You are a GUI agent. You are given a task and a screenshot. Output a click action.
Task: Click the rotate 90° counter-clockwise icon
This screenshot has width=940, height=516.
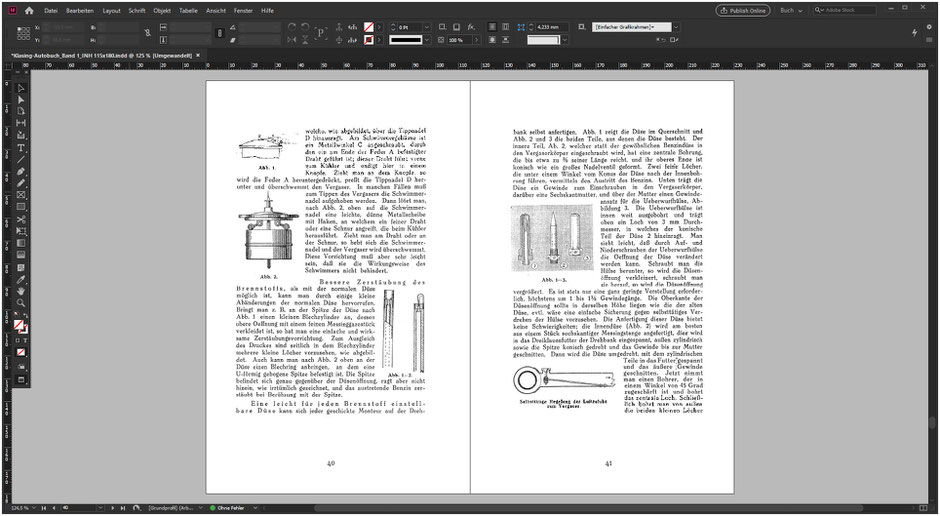pos(305,28)
